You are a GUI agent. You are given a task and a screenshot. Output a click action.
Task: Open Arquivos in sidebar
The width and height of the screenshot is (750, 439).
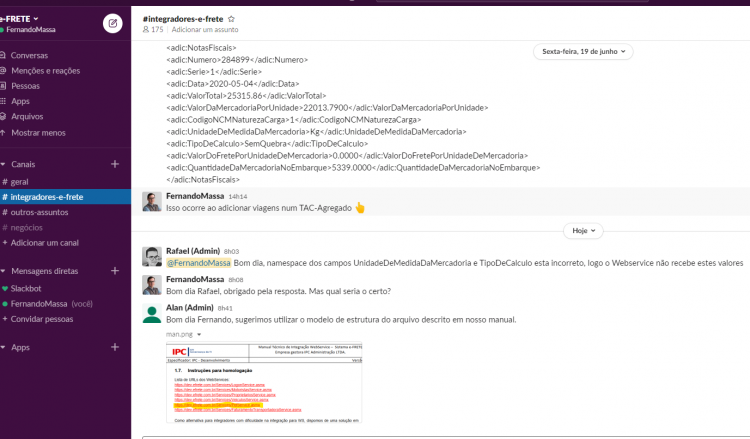pyautogui.click(x=27, y=117)
